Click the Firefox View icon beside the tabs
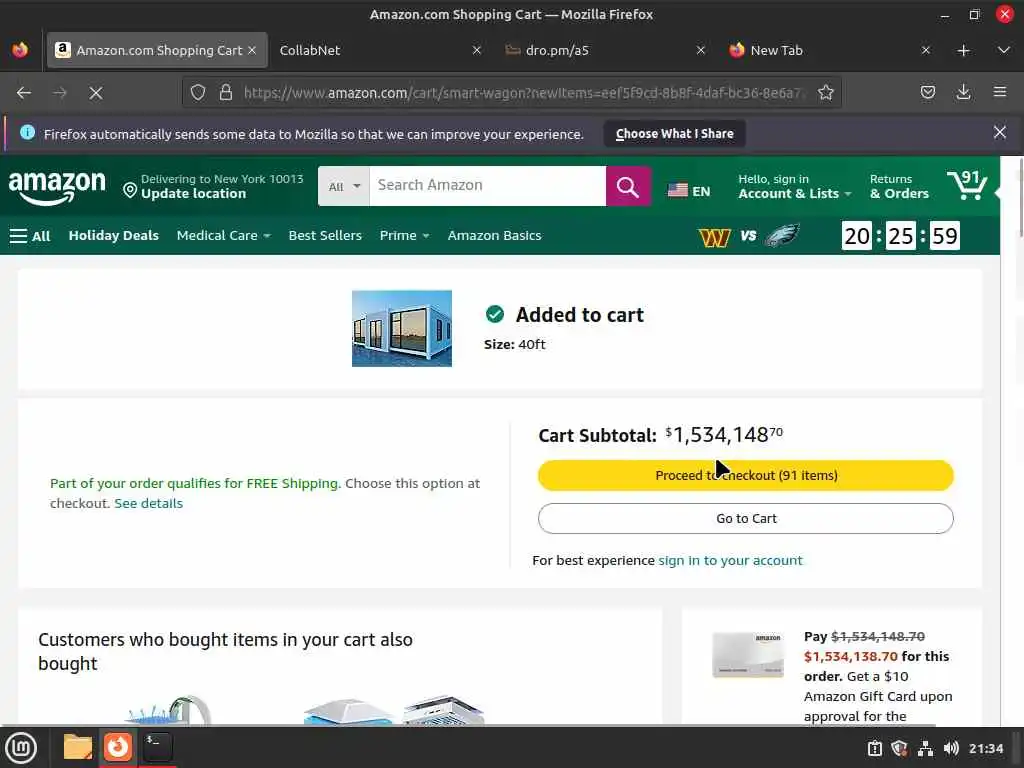The image size is (1024, 768). click(x=20, y=50)
